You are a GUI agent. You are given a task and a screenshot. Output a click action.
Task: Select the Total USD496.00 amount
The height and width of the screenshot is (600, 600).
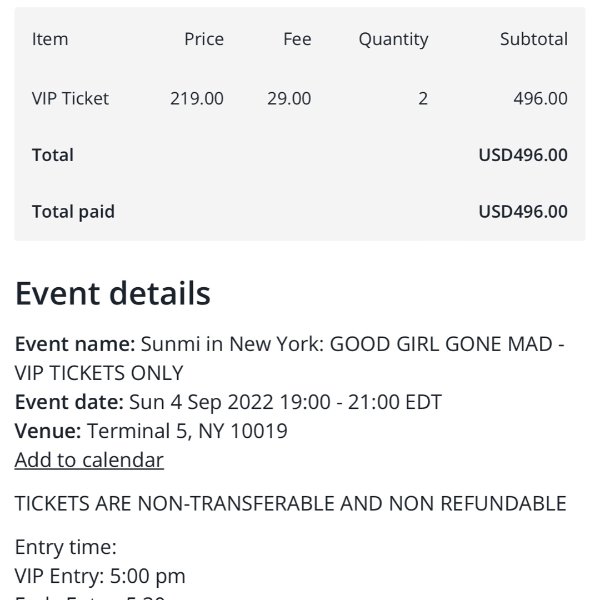(x=523, y=155)
